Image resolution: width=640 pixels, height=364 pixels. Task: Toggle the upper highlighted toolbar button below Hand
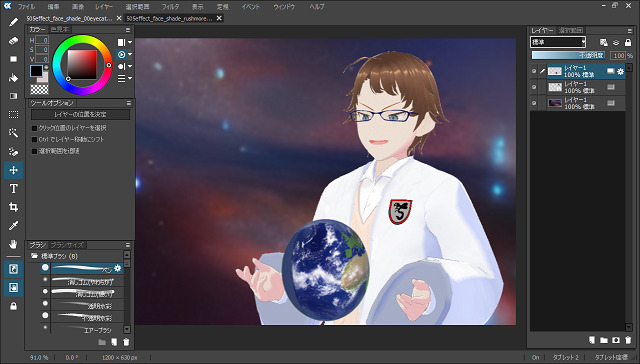pos(13,269)
